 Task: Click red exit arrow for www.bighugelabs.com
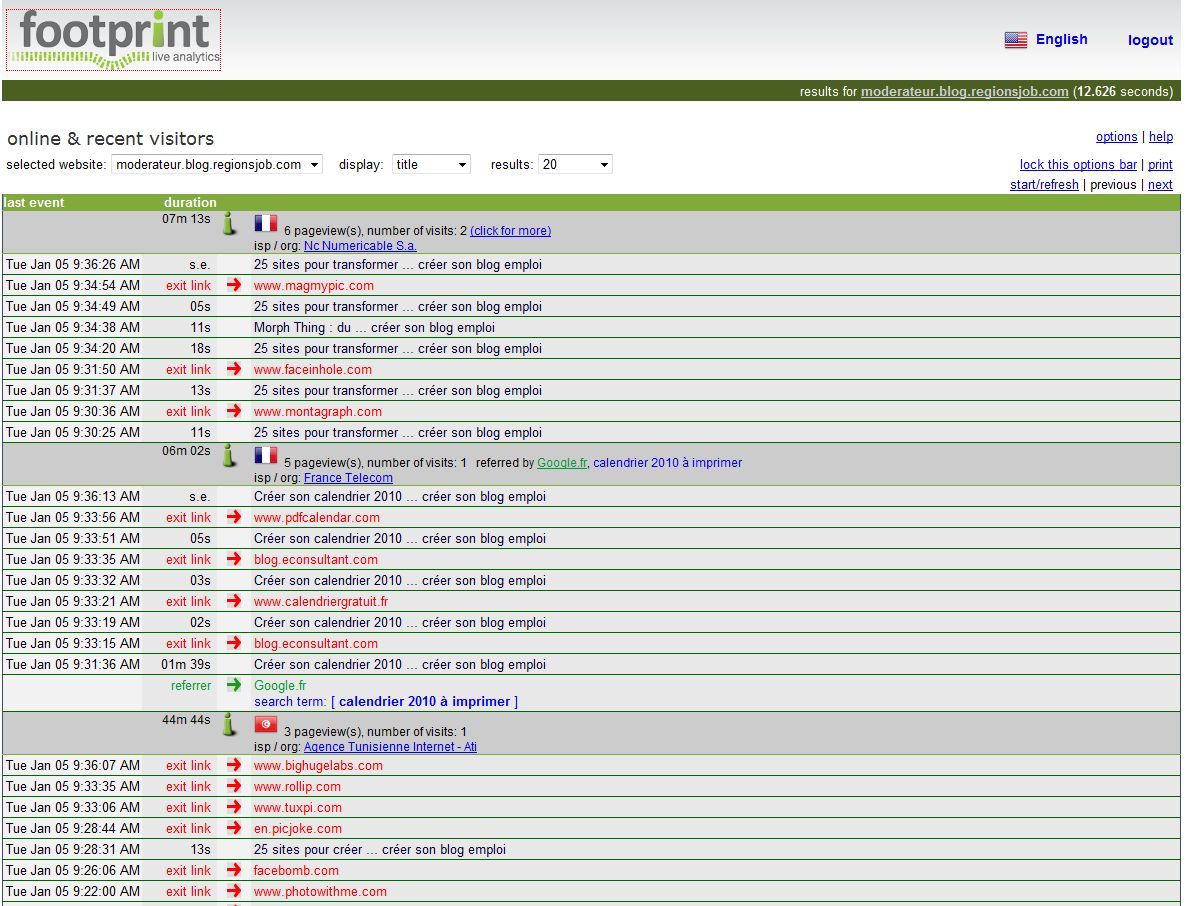[234, 765]
